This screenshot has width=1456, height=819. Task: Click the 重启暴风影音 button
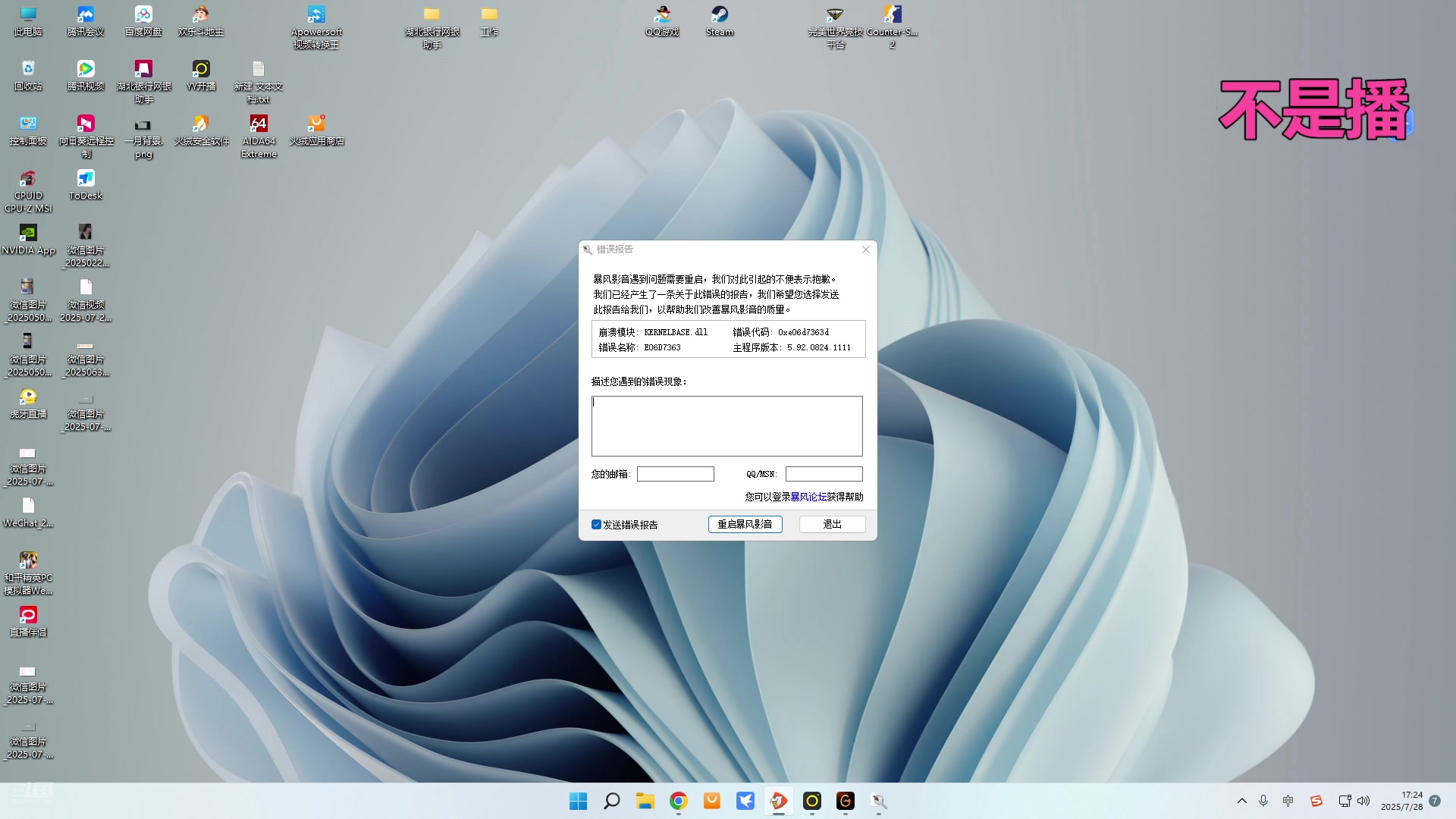pyautogui.click(x=745, y=524)
